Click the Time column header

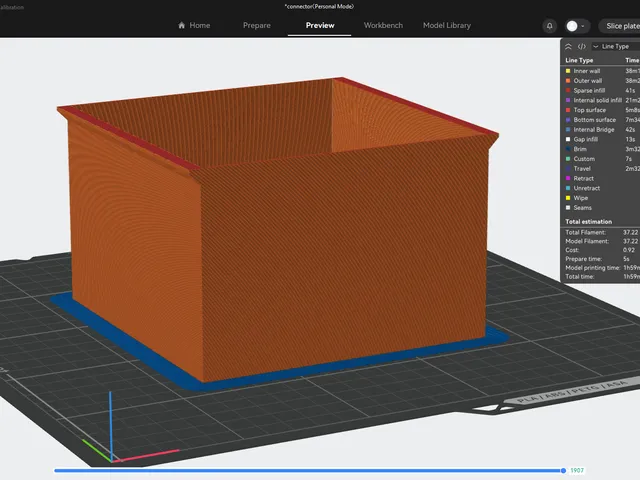coord(632,60)
